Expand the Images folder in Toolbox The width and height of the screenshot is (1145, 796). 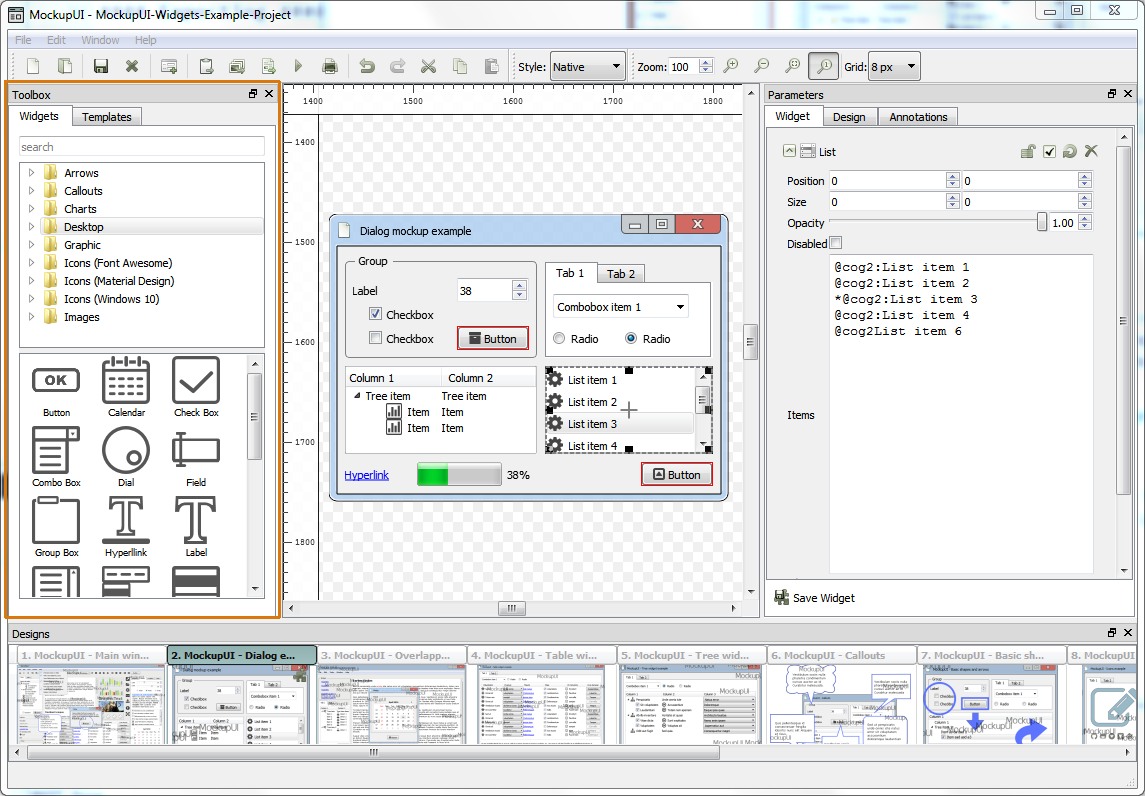click(x=31, y=317)
